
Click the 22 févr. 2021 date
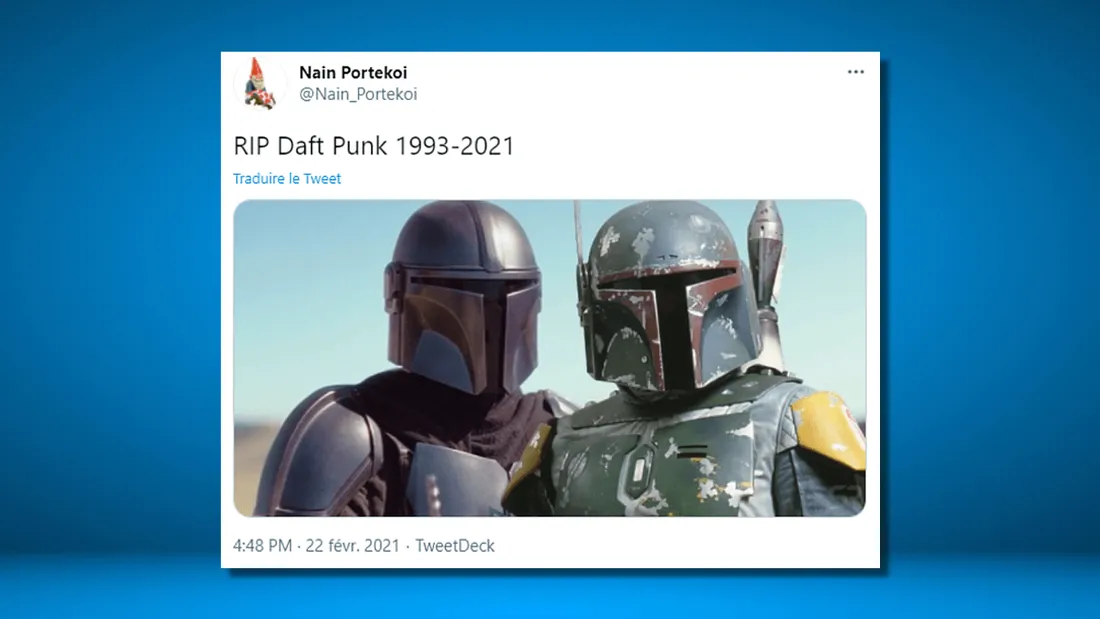point(352,546)
